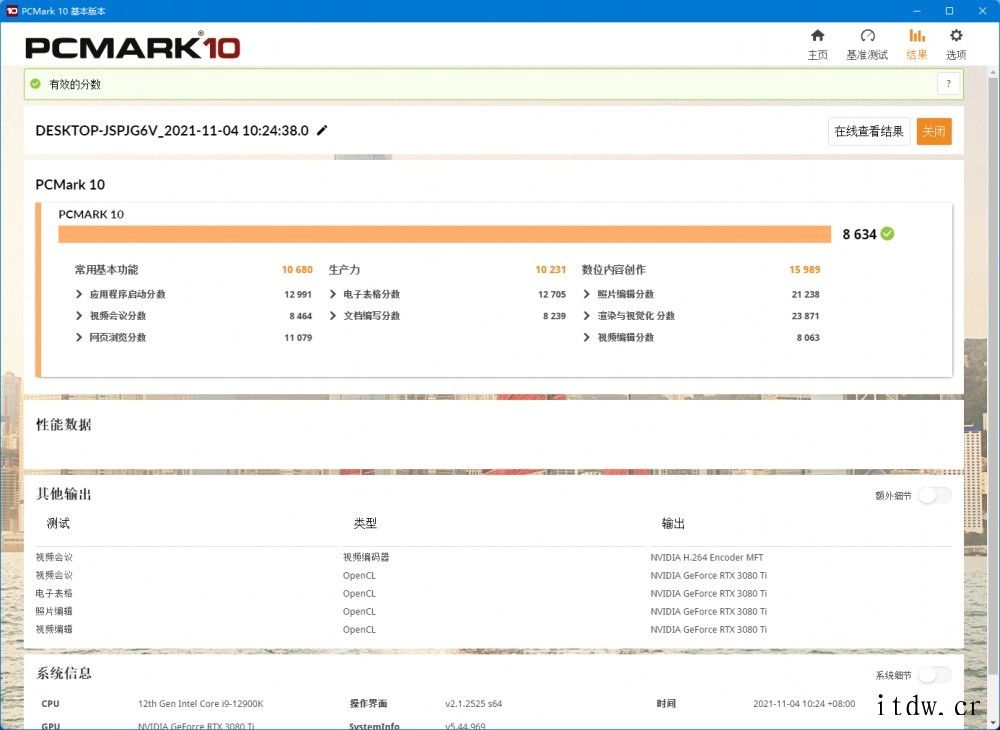This screenshot has height=730, width=1000.
Task: Click the 视频编辑 test row name
Action: click(54, 629)
